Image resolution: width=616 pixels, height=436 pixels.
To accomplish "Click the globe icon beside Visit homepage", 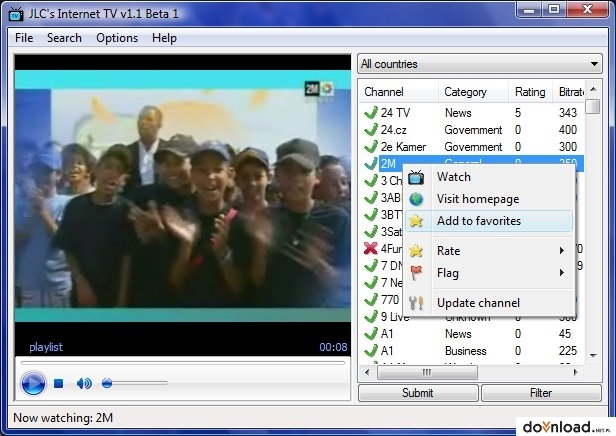I will pyautogui.click(x=416, y=199).
